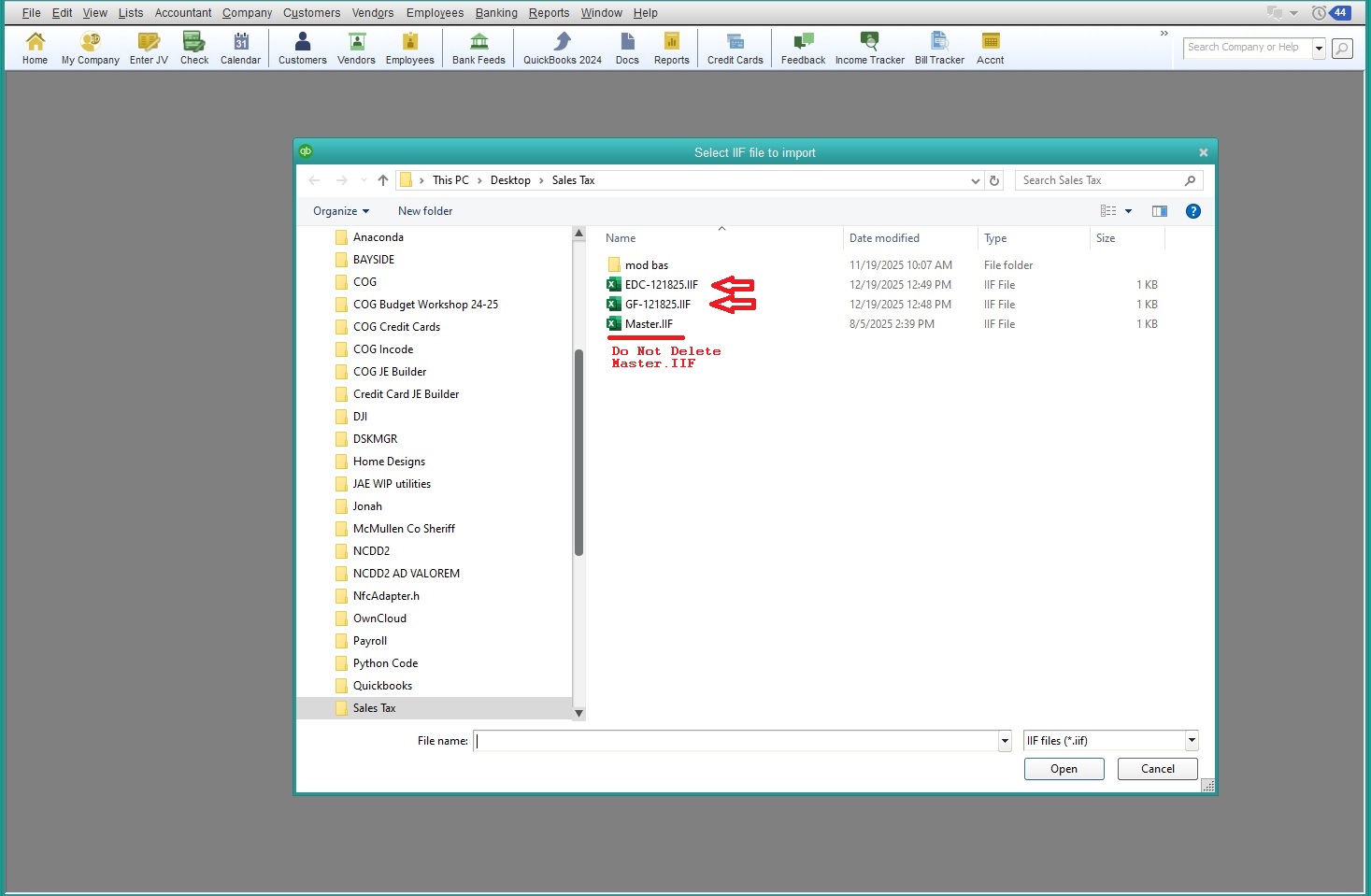Click inside the File name field

738,740
